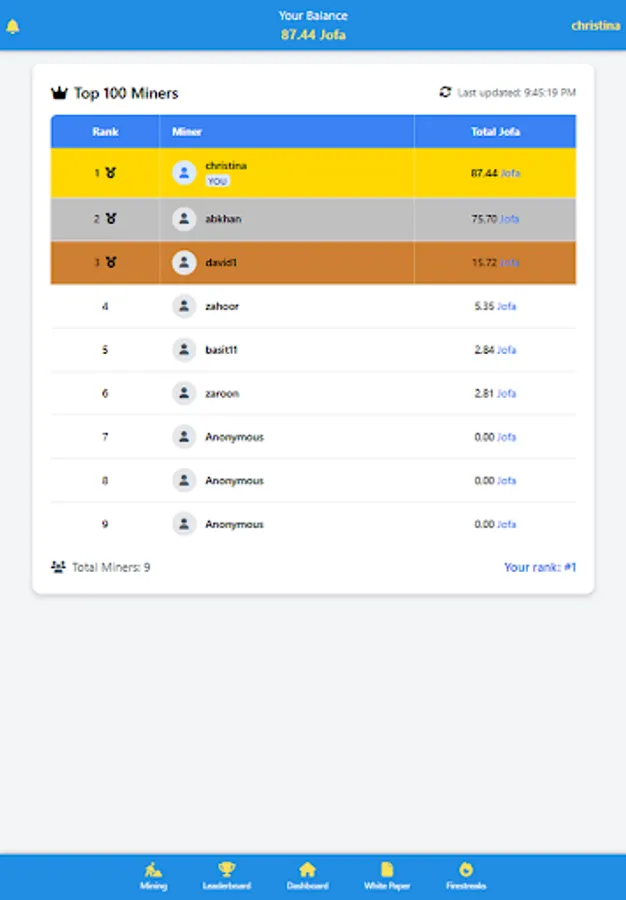Click the christina username in the header
The image size is (626, 900).
point(596,25)
